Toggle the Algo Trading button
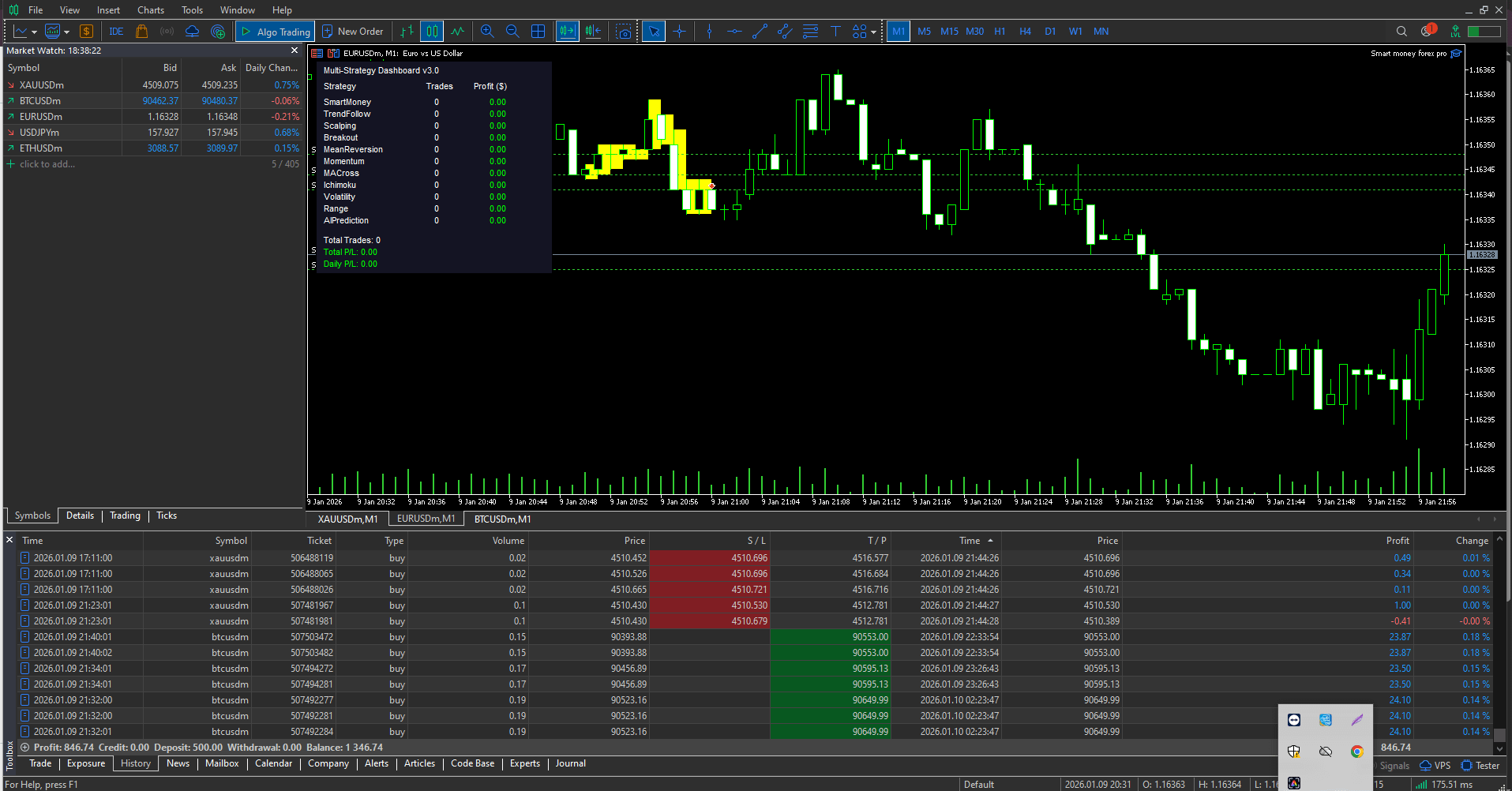The image size is (1512, 791). point(276,32)
